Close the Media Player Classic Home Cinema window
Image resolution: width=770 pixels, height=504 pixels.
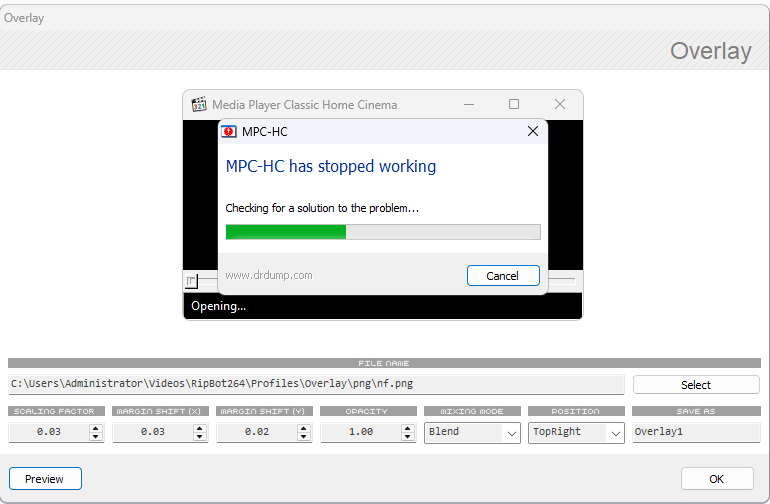click(x=560, y=104)
